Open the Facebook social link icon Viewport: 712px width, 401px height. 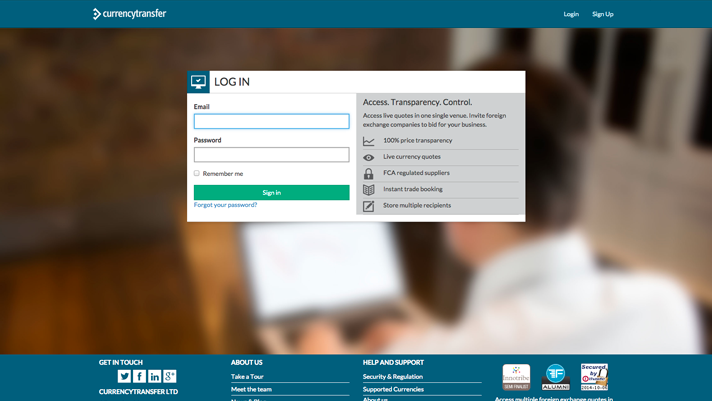pos(139,376)
